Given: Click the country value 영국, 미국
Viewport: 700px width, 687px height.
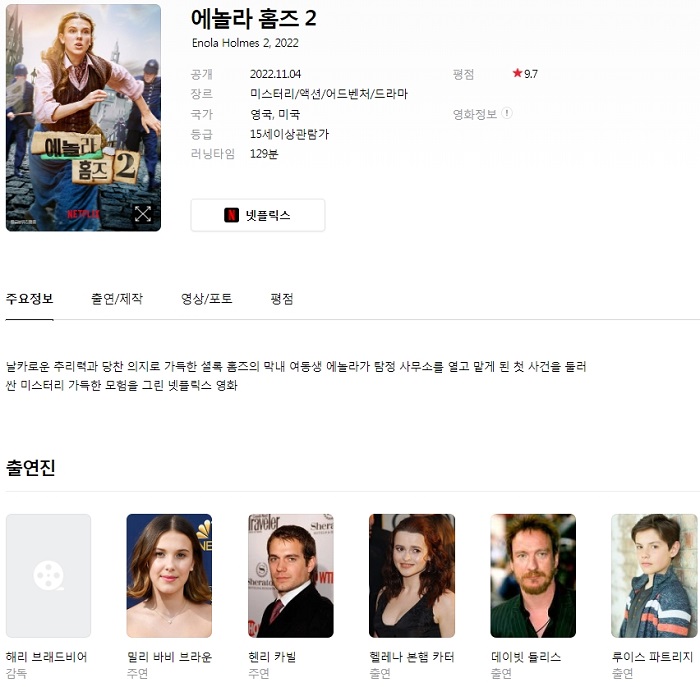Looking at the screenshot, I should 275,114.
